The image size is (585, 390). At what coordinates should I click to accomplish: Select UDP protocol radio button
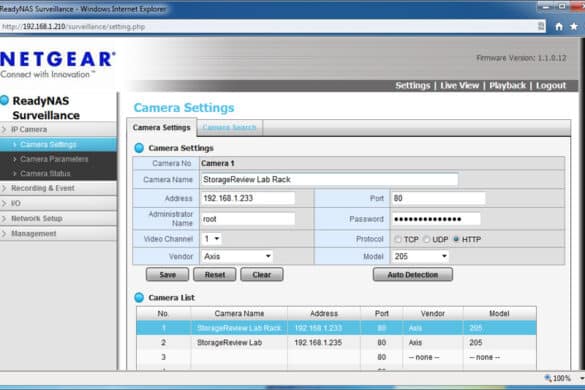426,239
